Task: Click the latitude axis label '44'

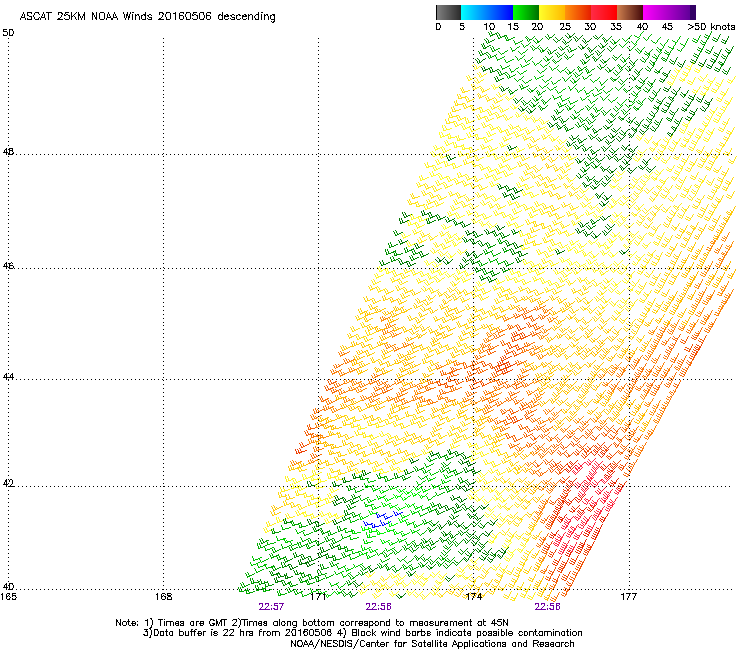Action: click(8, 377)
